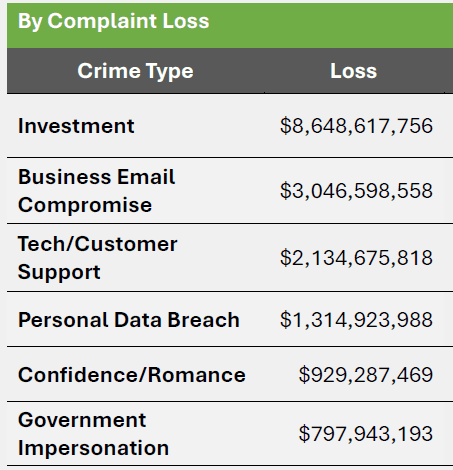Click the word Compromise in second row

(x=85, y=205)
